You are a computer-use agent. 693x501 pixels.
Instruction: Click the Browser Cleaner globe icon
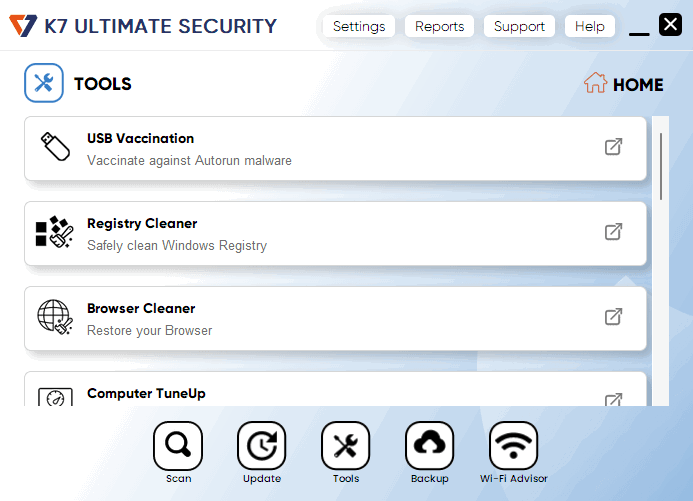tap(55, 317)
